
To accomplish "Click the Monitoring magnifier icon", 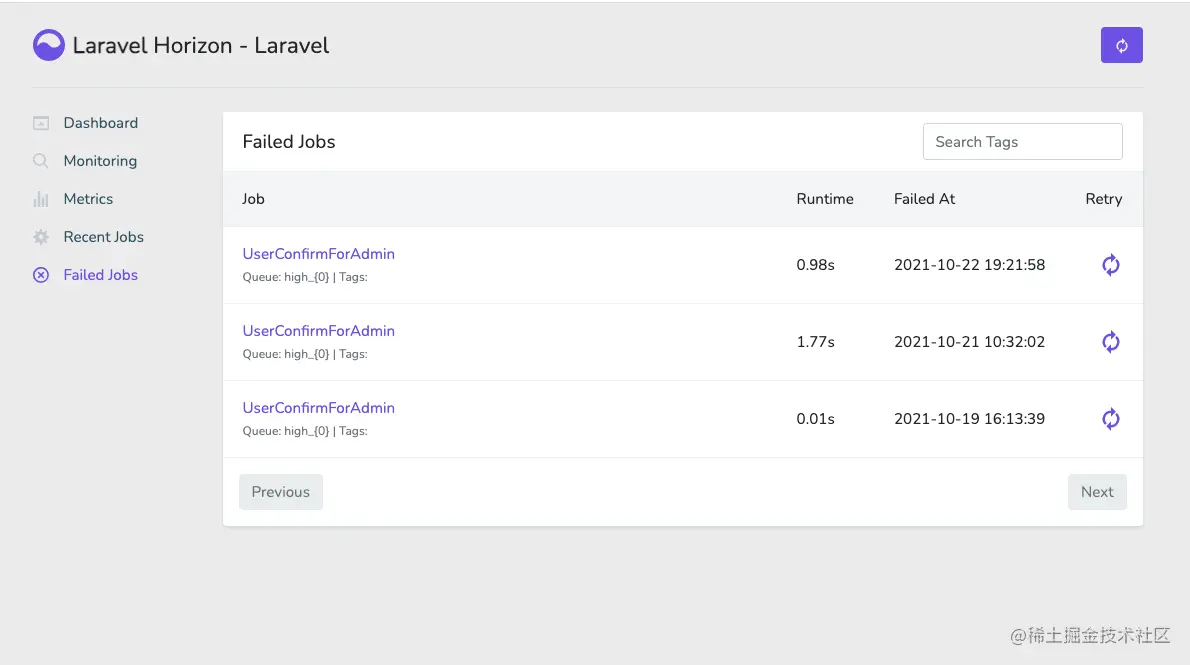I will (x=41, y=161).
